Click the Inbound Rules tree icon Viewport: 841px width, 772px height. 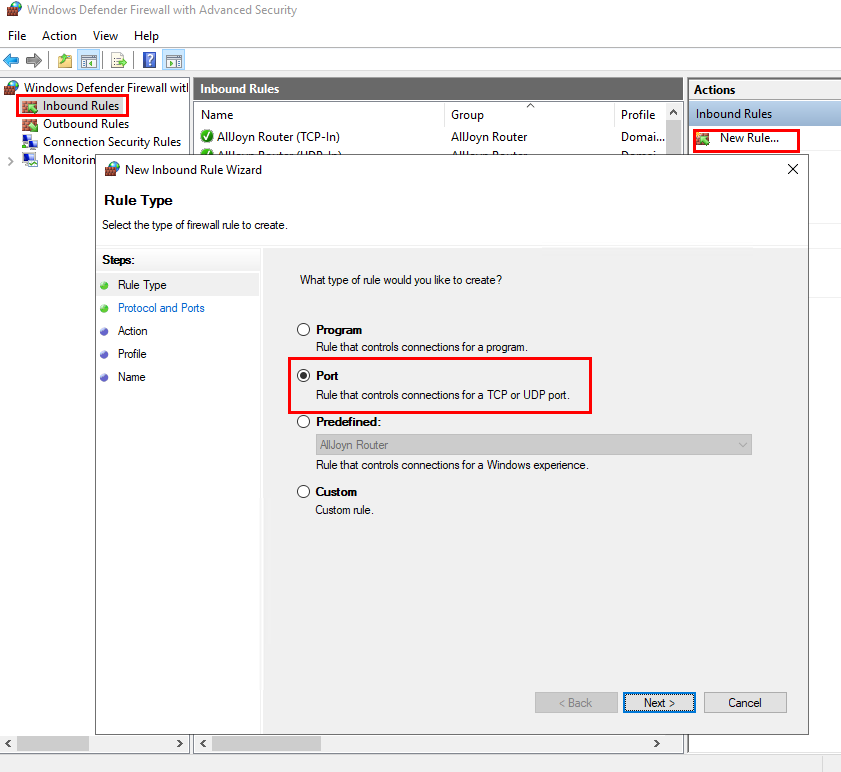(x=29, y=106)
